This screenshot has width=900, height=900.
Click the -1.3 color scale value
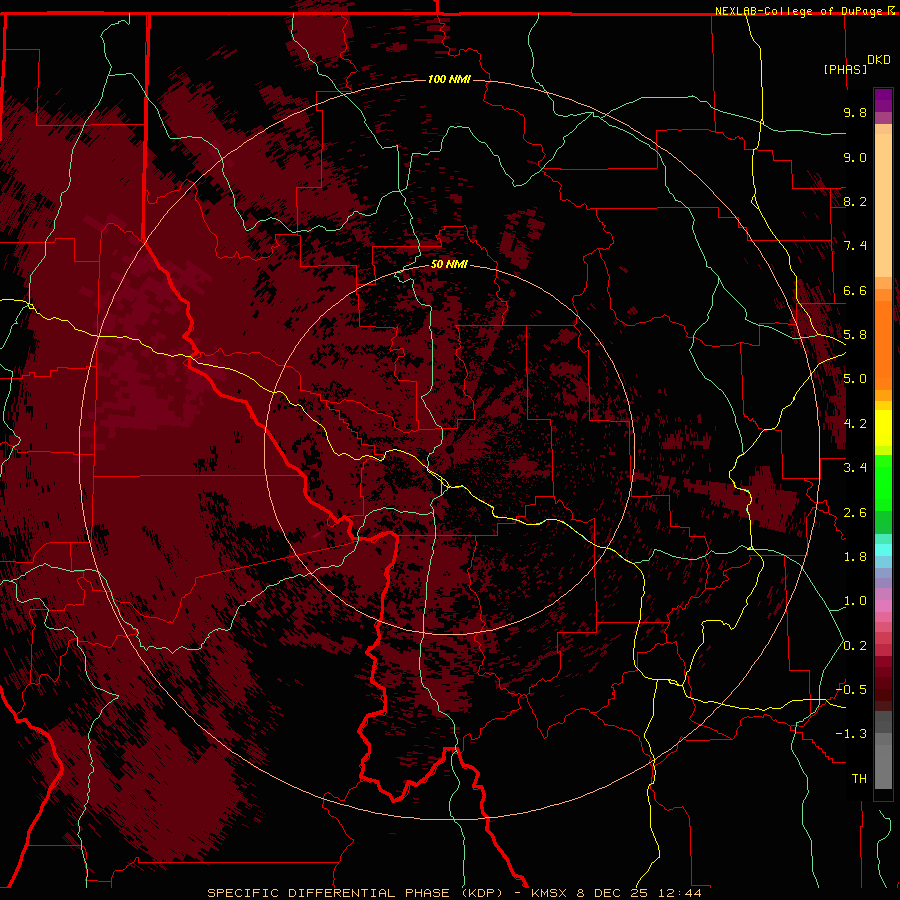click(x=851, y=734)
